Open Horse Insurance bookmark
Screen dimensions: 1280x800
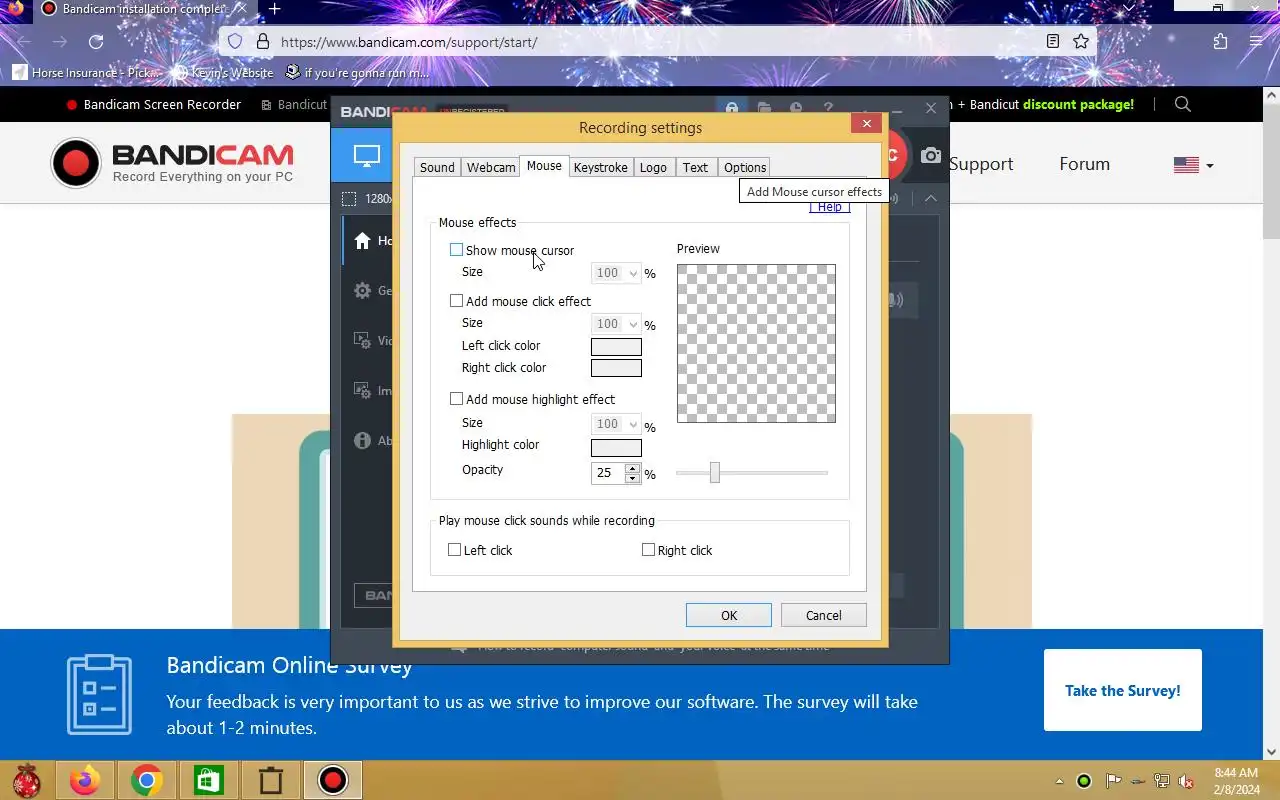point(84,73)
